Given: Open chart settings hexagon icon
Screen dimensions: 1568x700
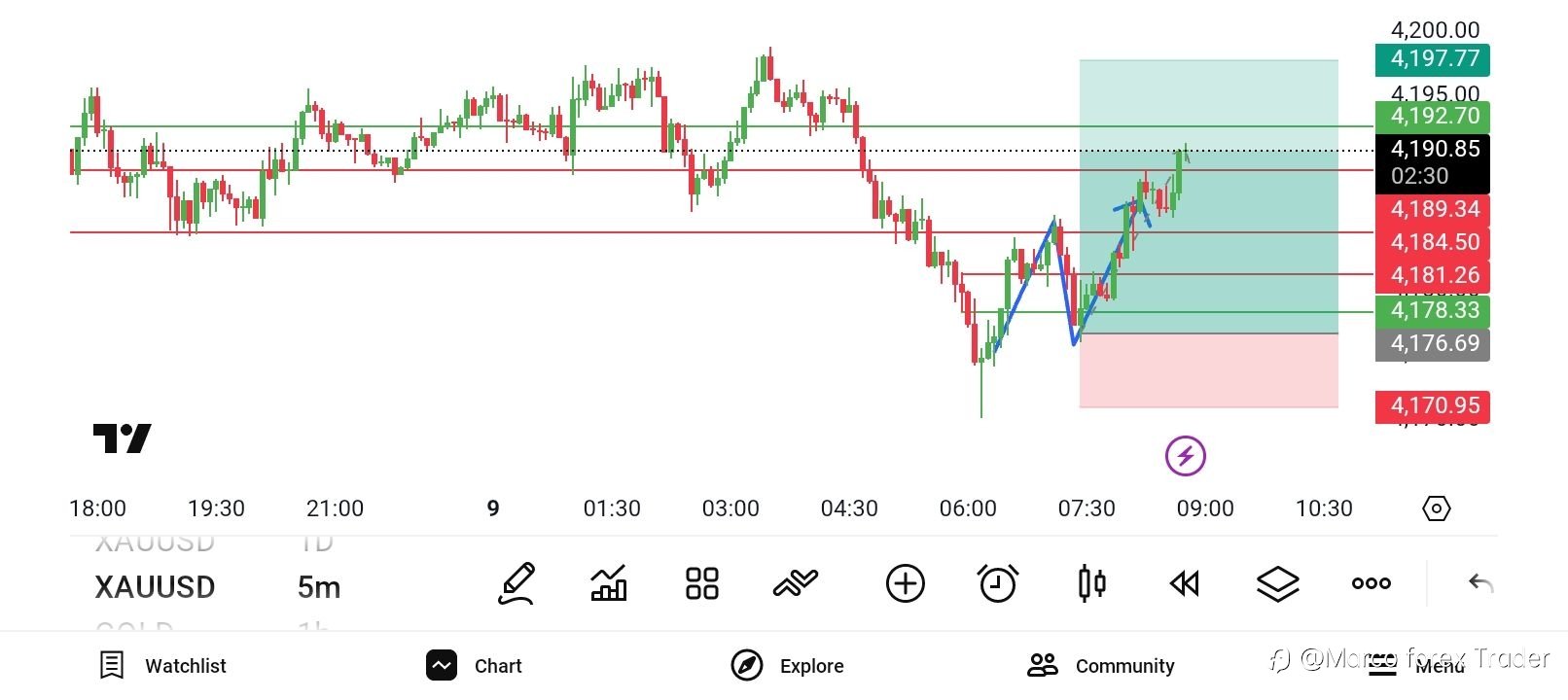Looking at the screenshot, I should pos(1436,508).
